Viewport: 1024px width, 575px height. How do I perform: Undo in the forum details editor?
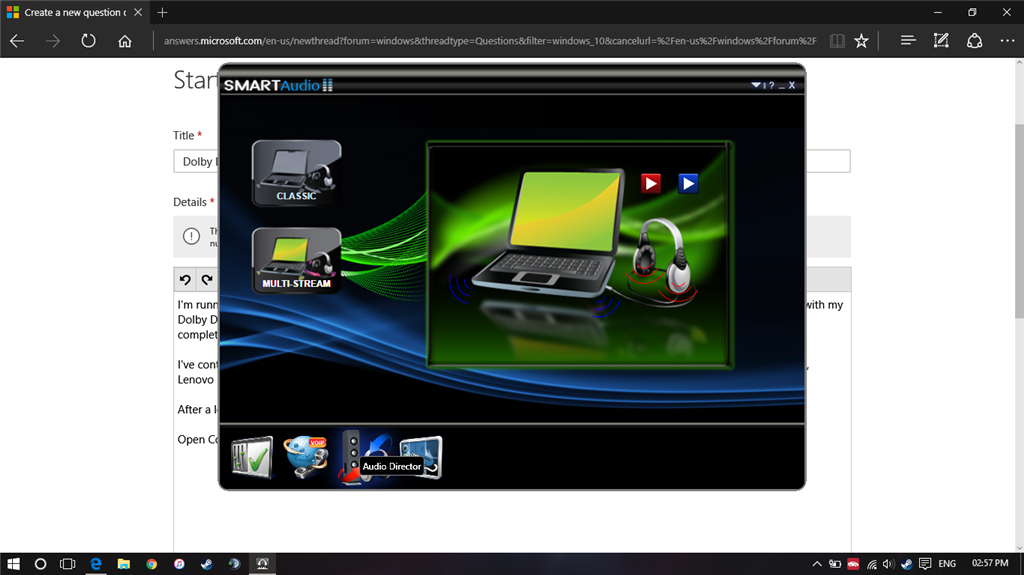point(185,280)
